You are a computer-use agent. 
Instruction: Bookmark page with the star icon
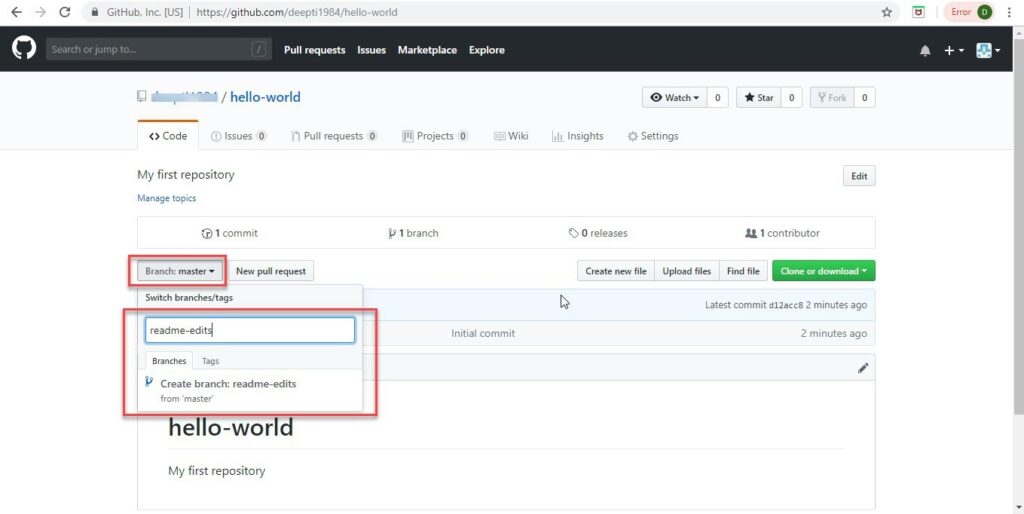point(886,12)
